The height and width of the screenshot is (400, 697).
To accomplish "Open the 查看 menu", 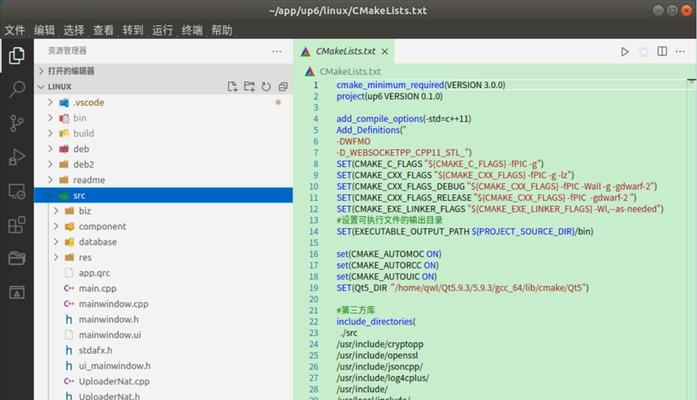I will tap(103, 30).
